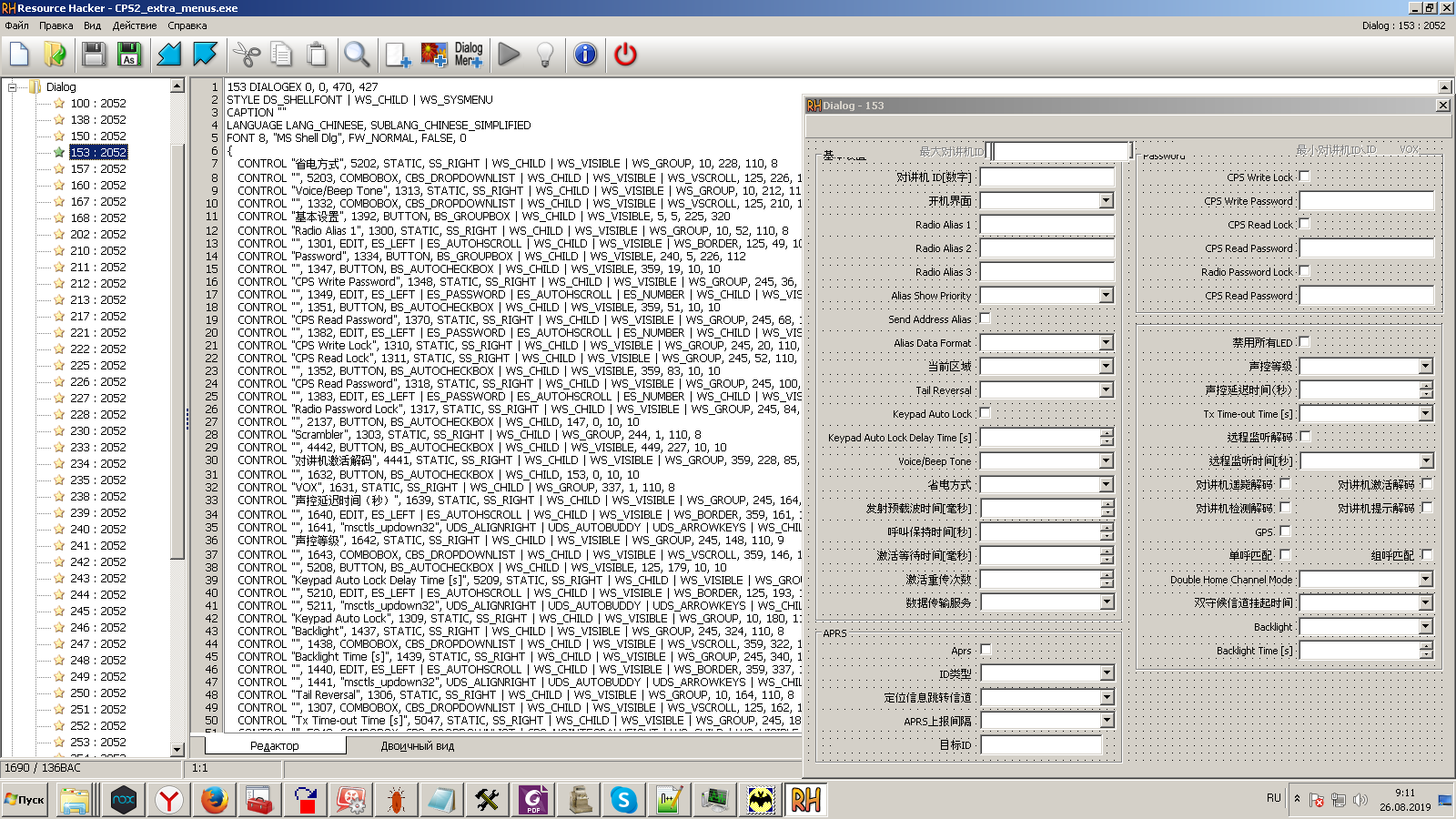This screenshot has height=819, width=1456.
Task: Click the Radio Alias 1 text field
Action: [1046, 224]
